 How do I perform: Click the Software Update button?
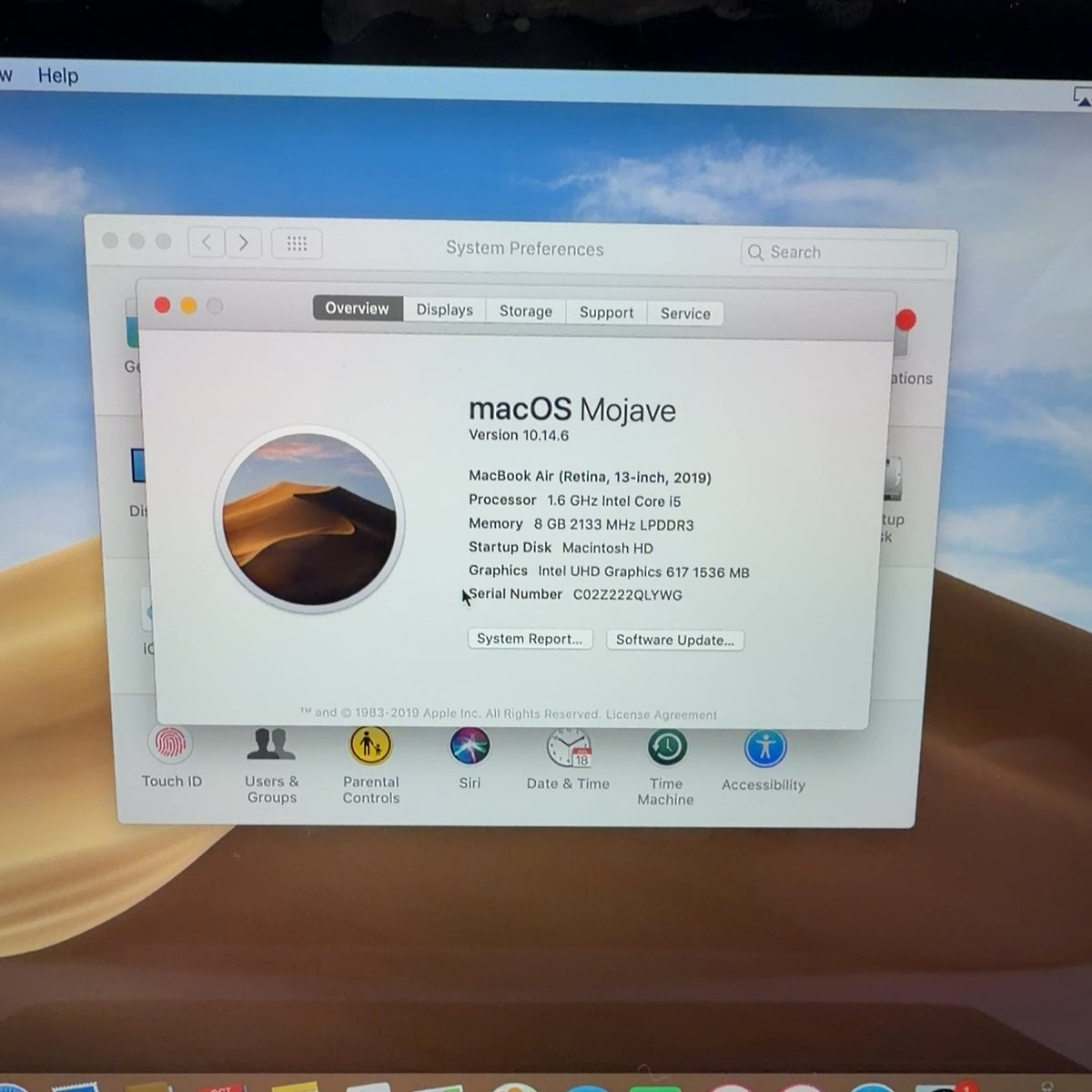point(674,640)
